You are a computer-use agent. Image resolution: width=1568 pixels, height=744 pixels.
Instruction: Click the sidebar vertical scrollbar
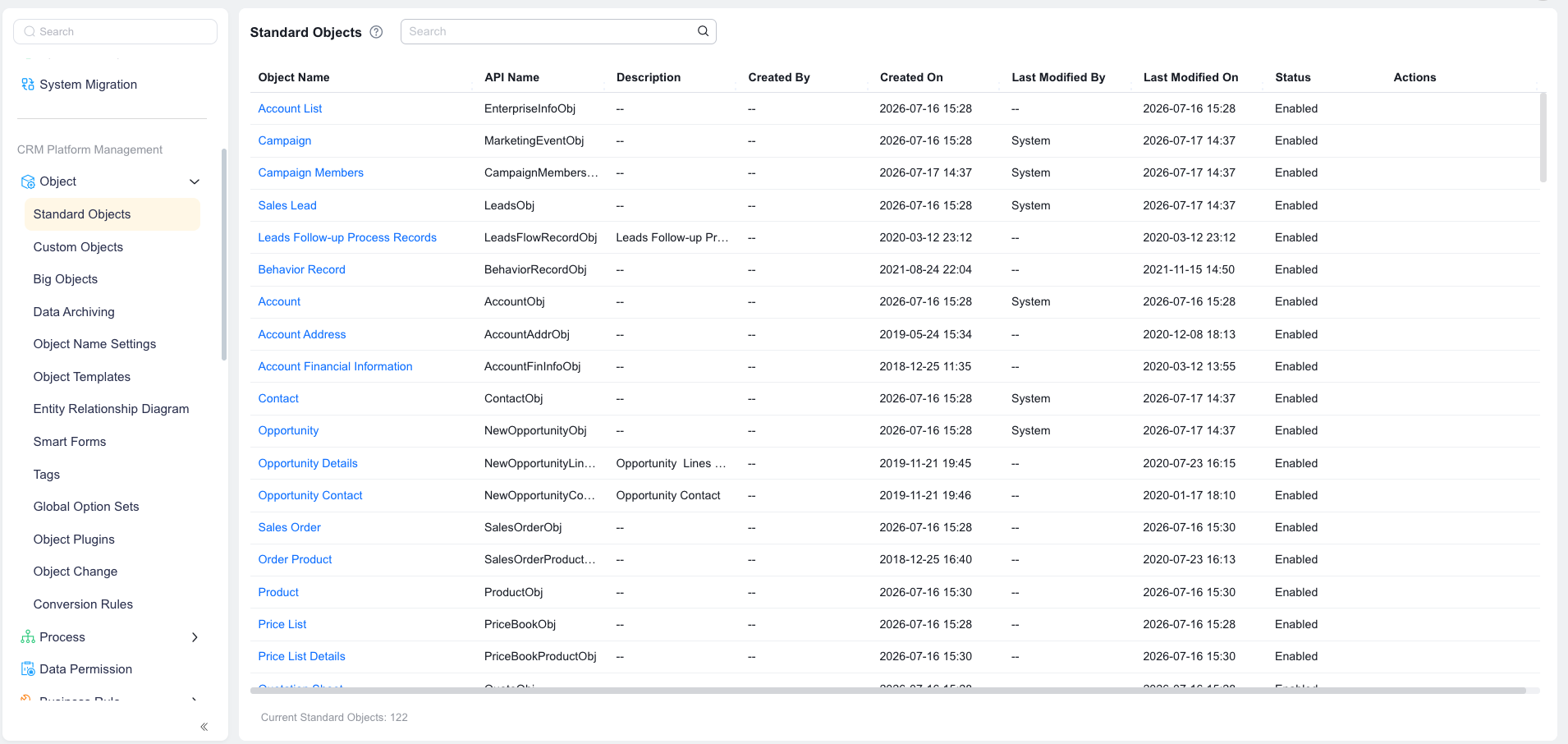click(224, 255)
